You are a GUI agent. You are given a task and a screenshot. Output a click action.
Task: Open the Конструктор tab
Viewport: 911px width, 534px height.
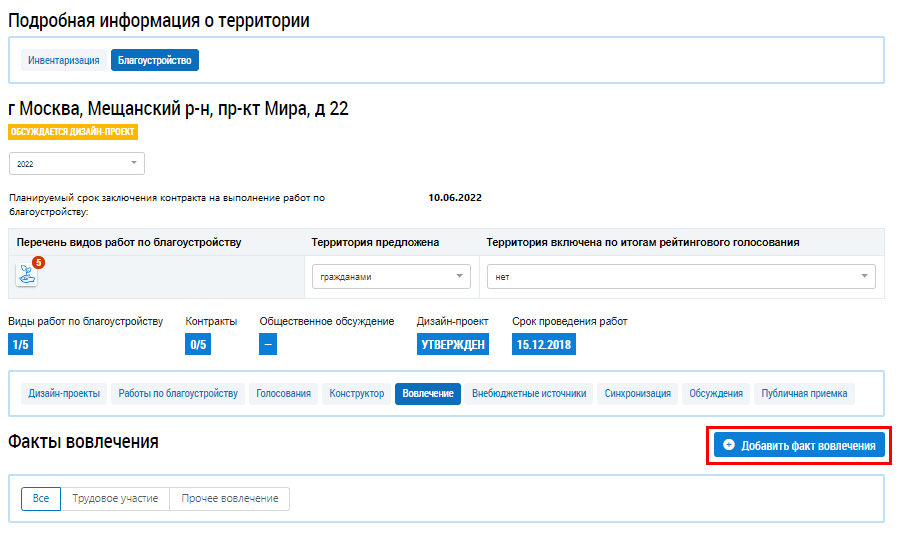point(357,393)
